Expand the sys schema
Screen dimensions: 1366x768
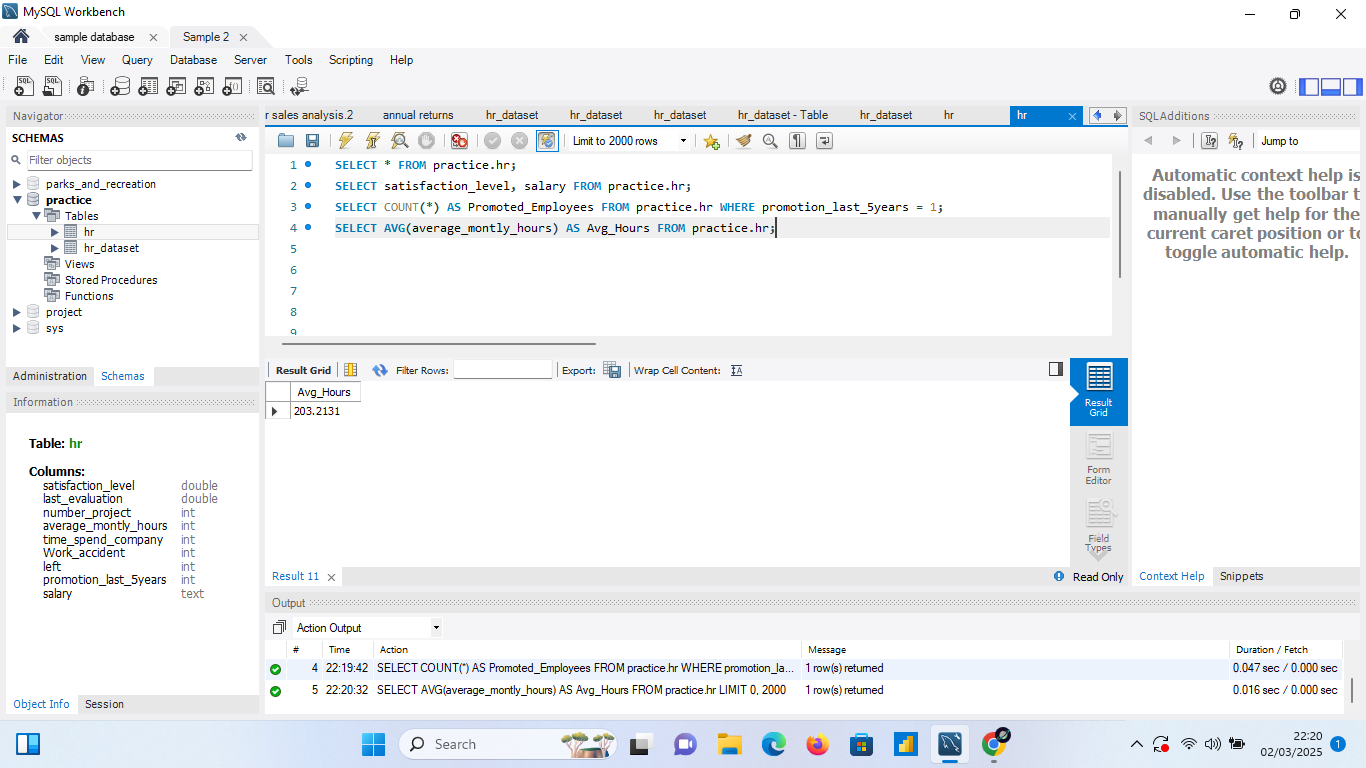[x=17, y=328]
